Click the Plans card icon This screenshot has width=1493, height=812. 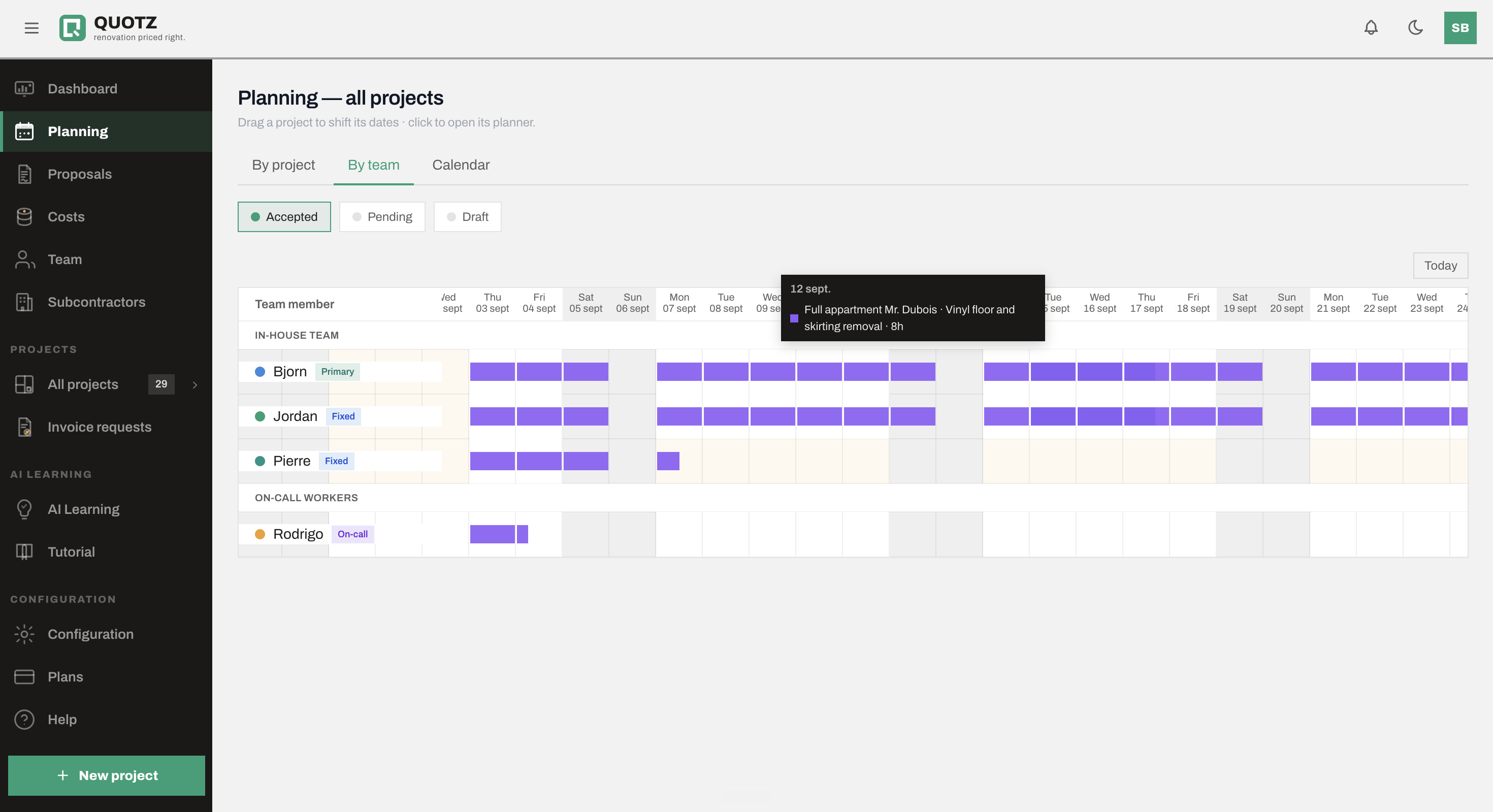click(x=24, y=676)
